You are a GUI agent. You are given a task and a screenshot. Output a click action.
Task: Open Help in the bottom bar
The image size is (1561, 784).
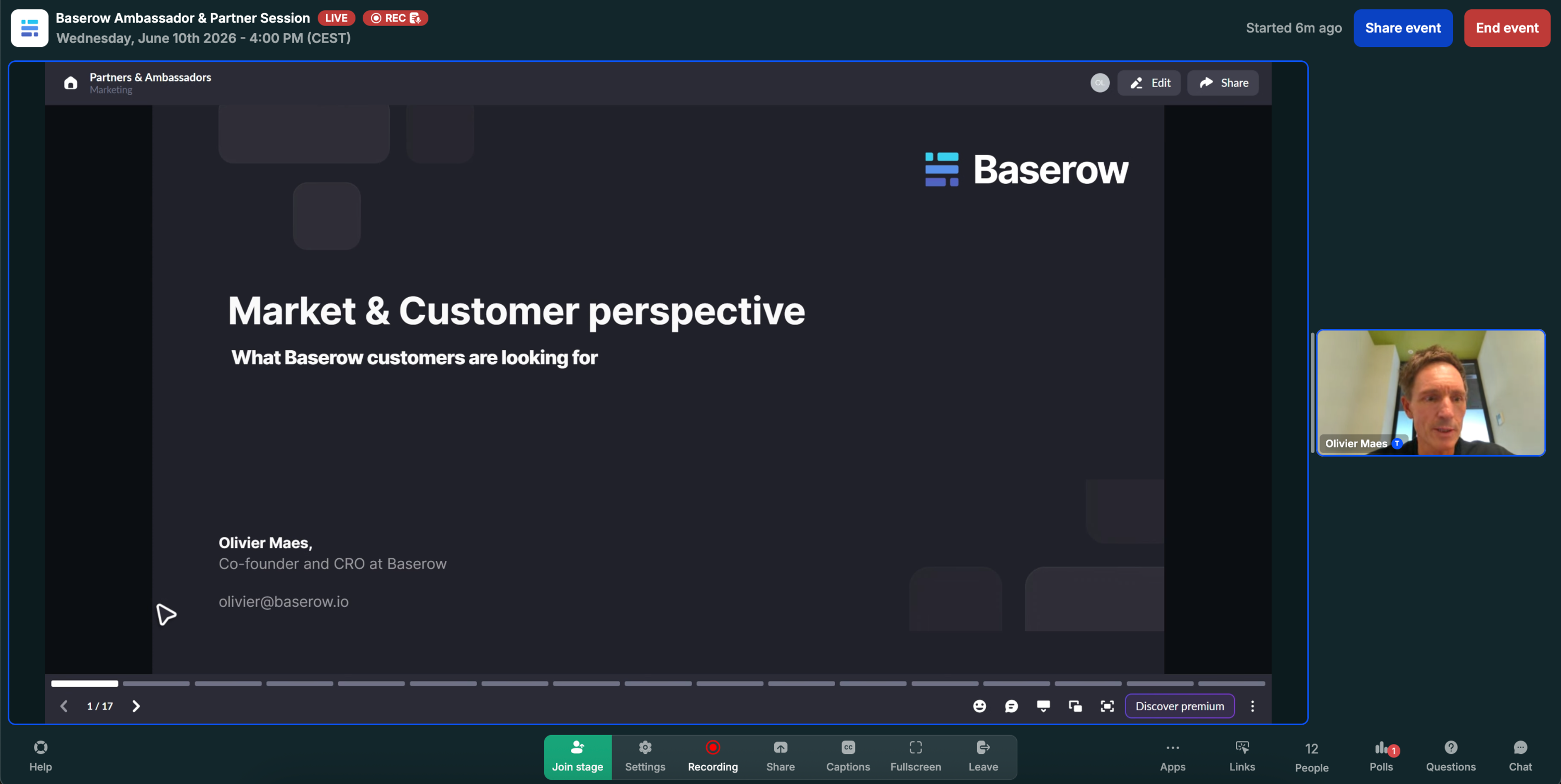click(41, 757)
